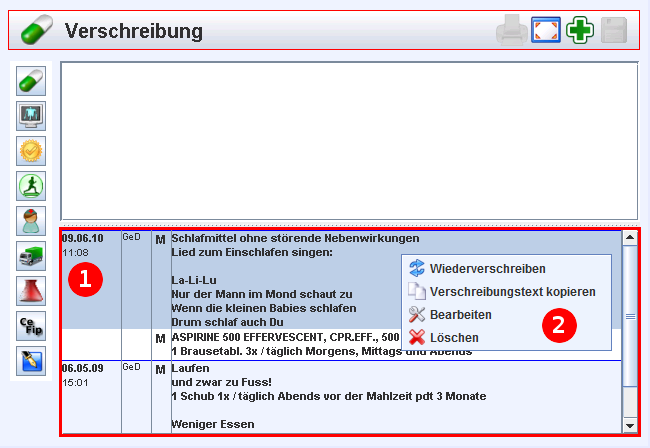Open the CeFip sidebar icon

click(32, 326)
